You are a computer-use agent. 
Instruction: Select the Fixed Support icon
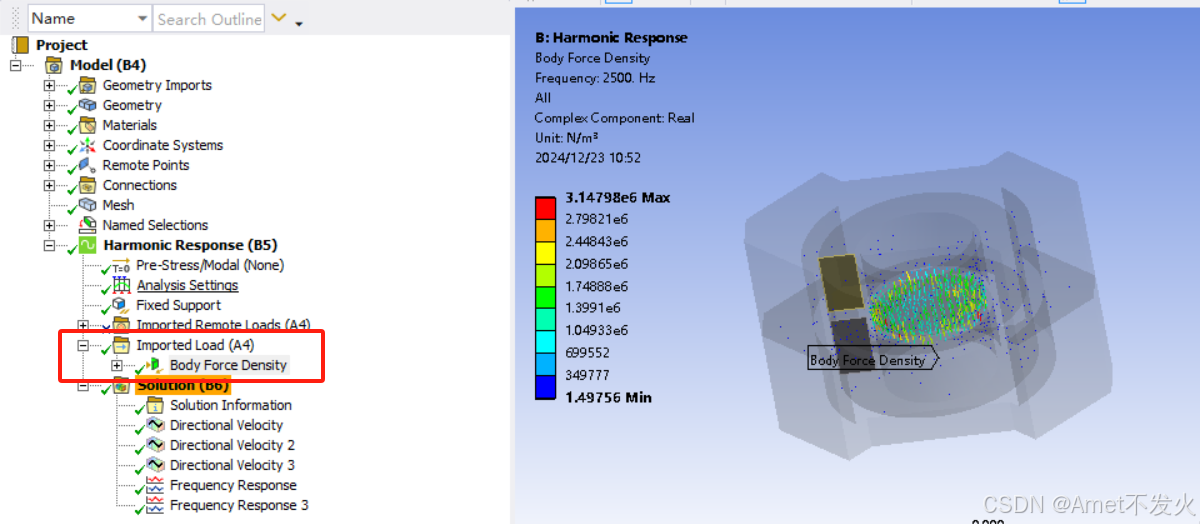(121, 305)
